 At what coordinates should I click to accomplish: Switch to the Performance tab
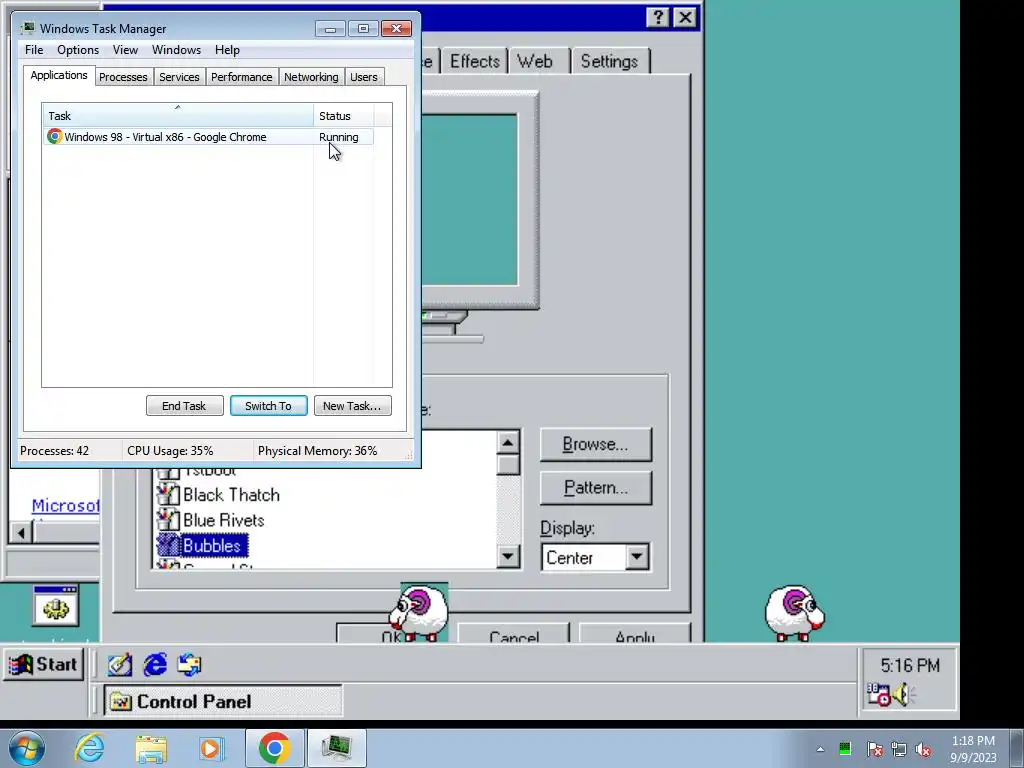click(242, 77)
